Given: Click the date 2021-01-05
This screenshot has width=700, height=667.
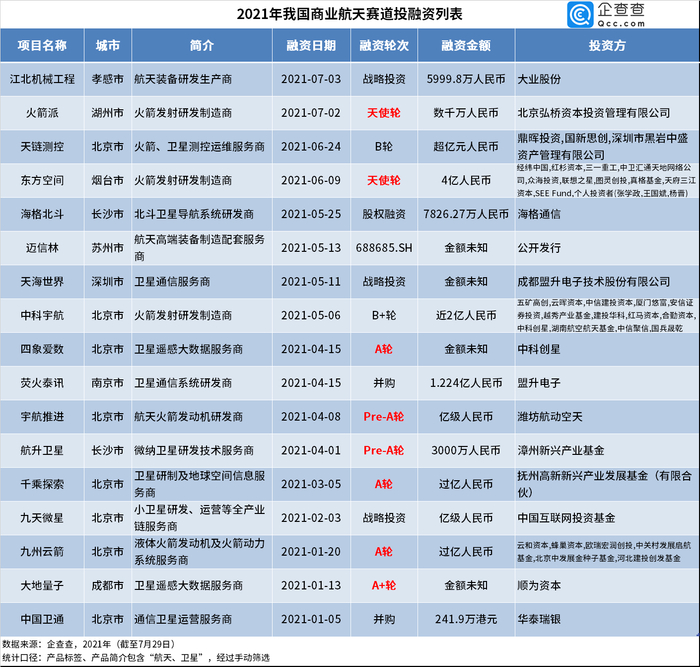Looking at the screenshot, I should coord(311,619).
